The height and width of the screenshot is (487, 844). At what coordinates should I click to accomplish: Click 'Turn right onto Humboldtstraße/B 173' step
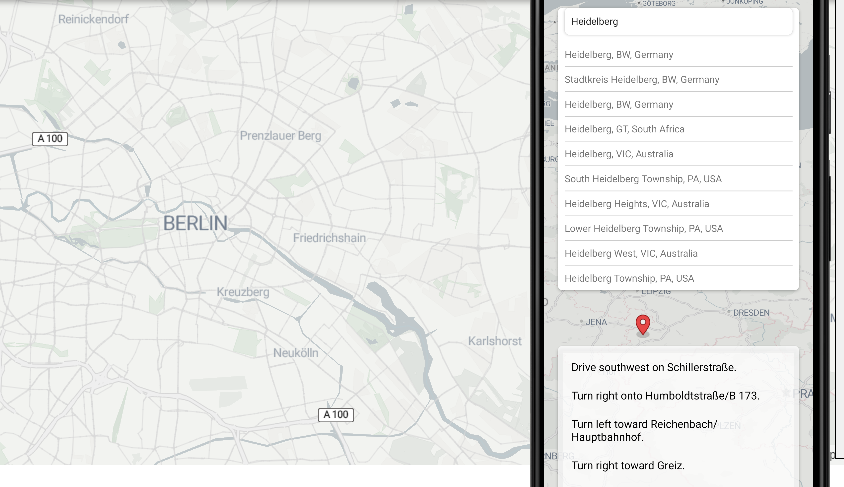click(x=665, y=396)
